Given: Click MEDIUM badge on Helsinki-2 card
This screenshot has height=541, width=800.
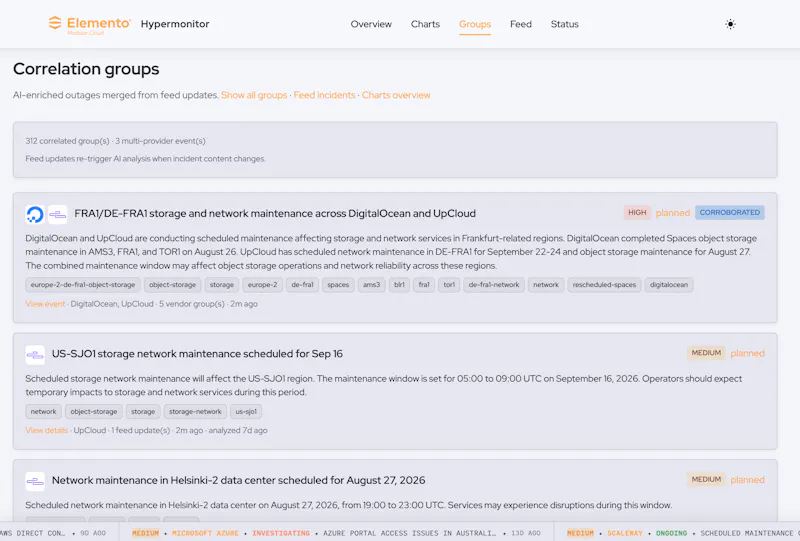Looking at the screenshot, I should (x=706, y=479).
